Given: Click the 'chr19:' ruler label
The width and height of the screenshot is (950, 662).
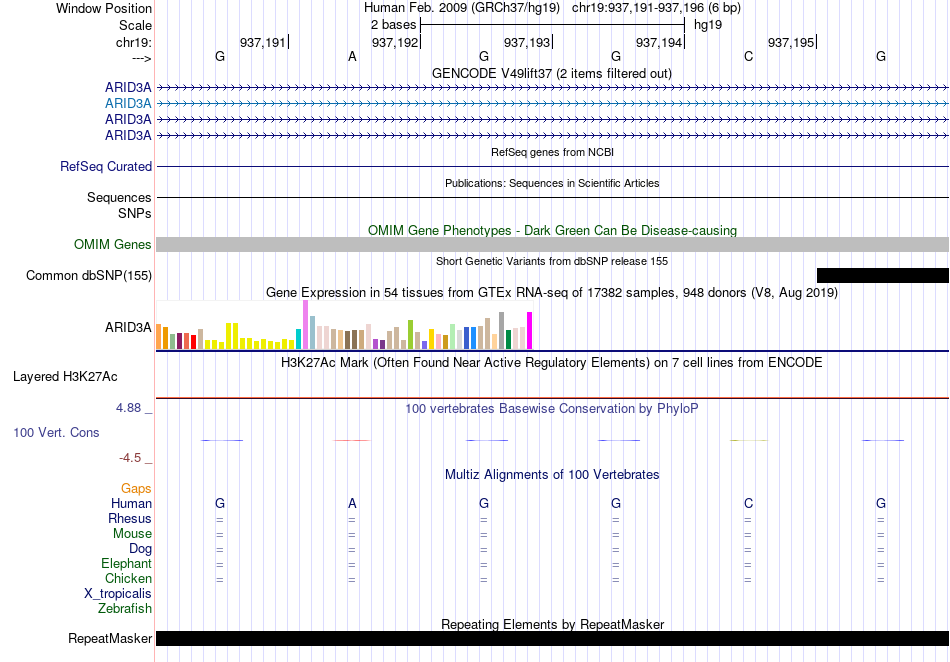Looking at the screenshot, I should click(x=134, y=42).
